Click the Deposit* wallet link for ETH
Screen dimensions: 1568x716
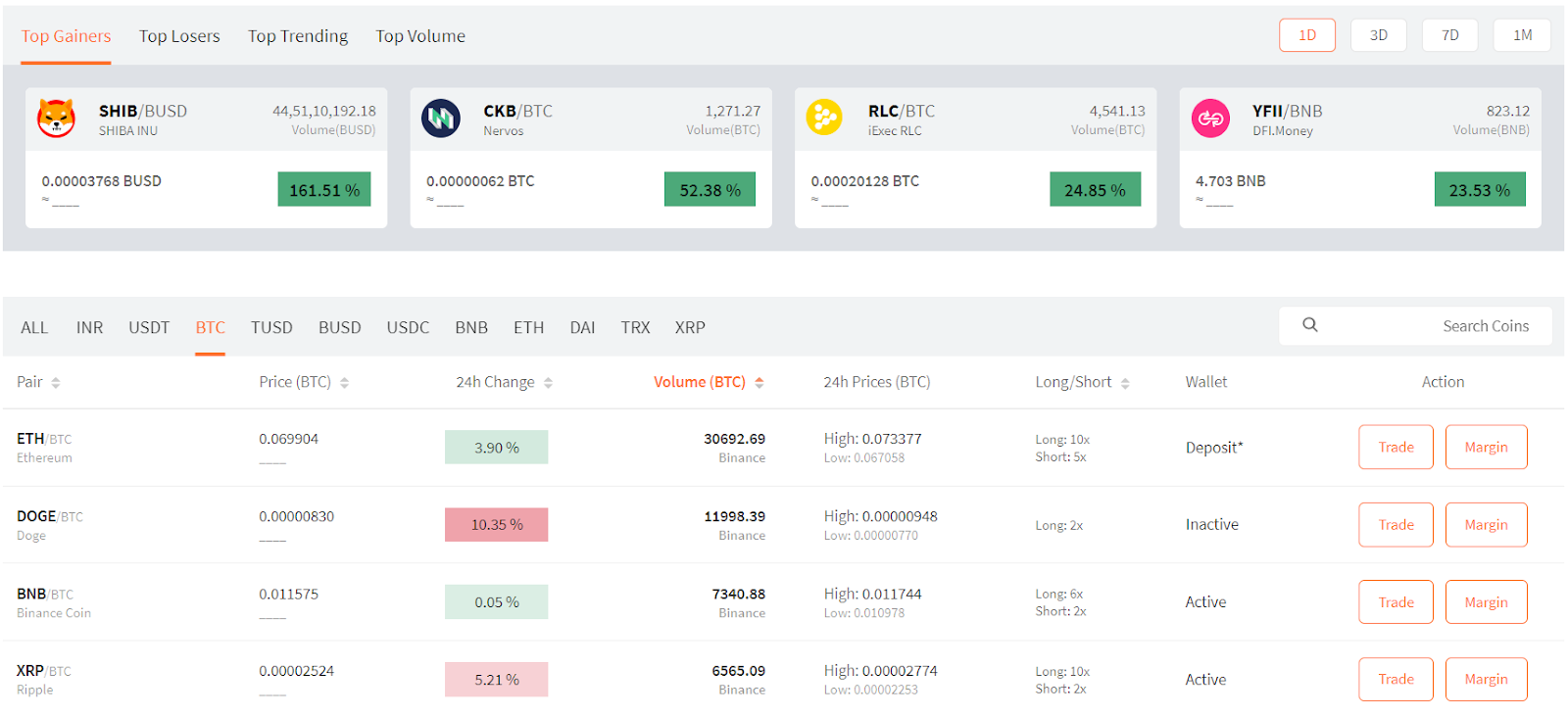[x=1214, y=448]
